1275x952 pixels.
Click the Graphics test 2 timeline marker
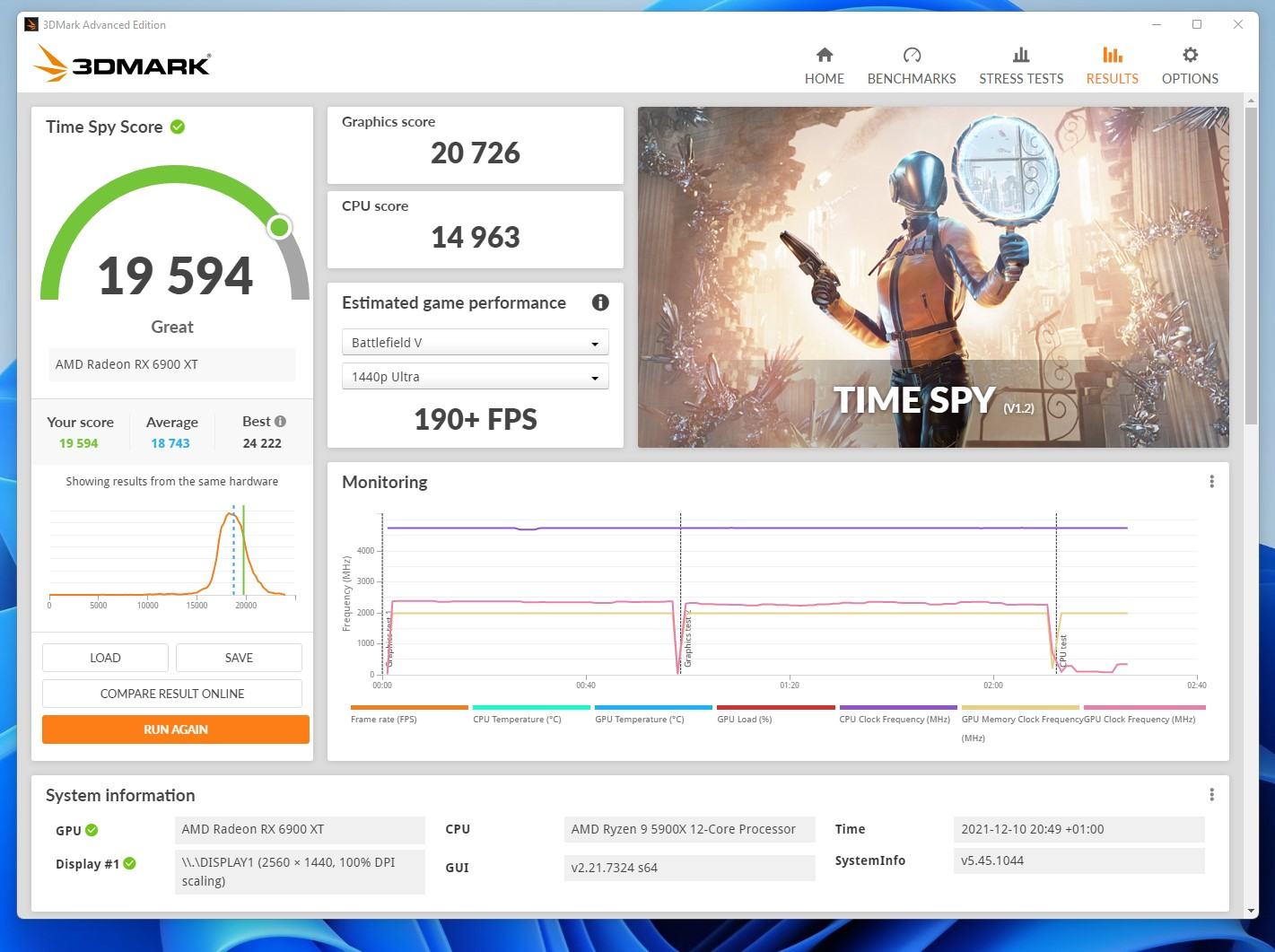point(687,639)
